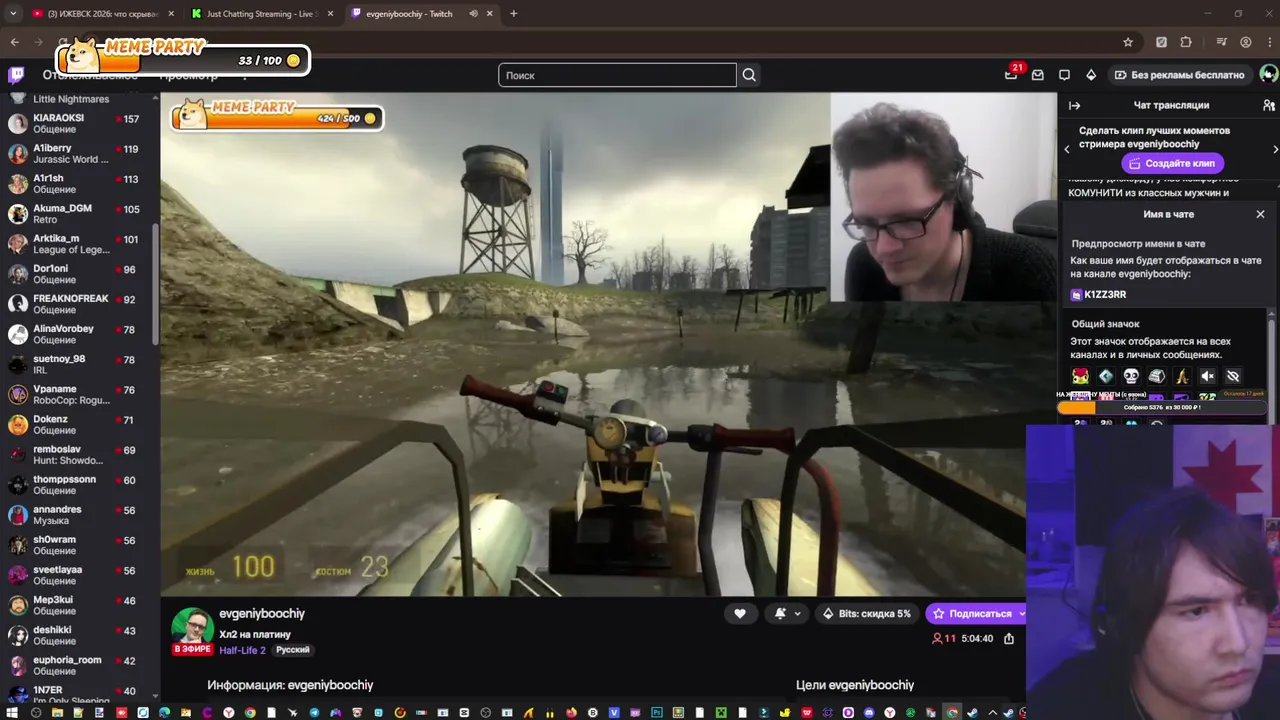Viewport: 1280px width, 720px height.
Task: Open FREAKNOFREAK channel in sidebar
Action: coord(79,304)
